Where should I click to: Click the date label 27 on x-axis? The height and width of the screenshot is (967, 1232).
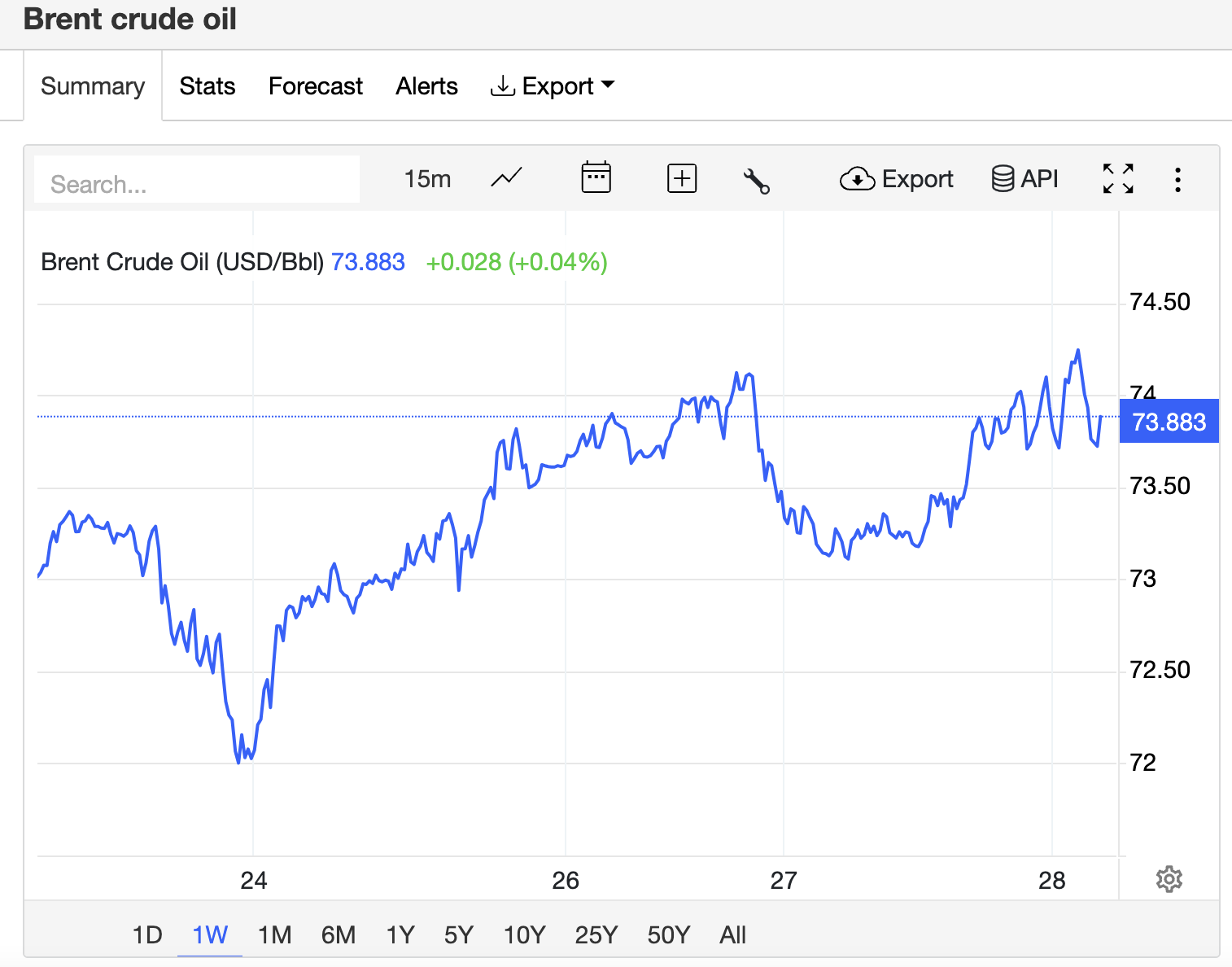click(x=784, y=881)
